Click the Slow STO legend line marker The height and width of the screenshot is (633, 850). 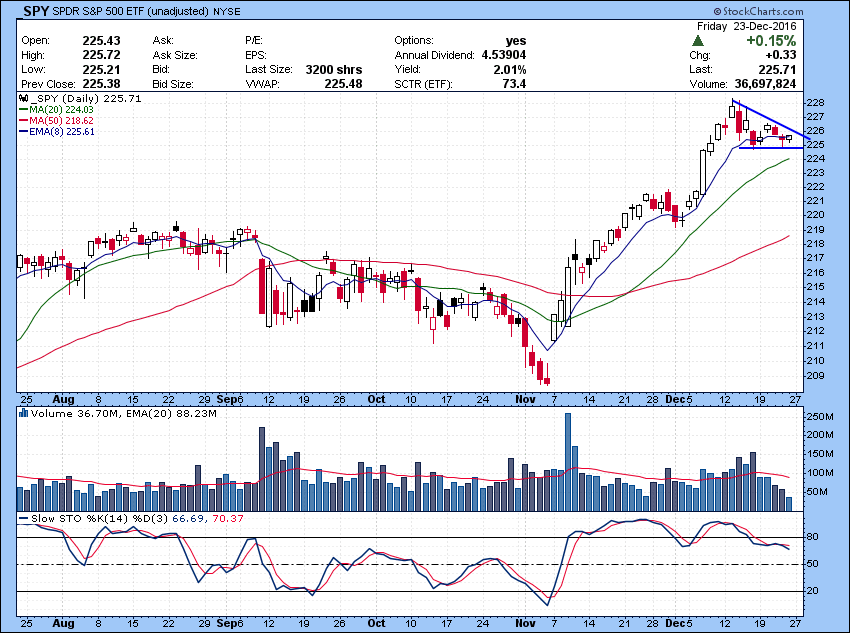click(24, 519)
